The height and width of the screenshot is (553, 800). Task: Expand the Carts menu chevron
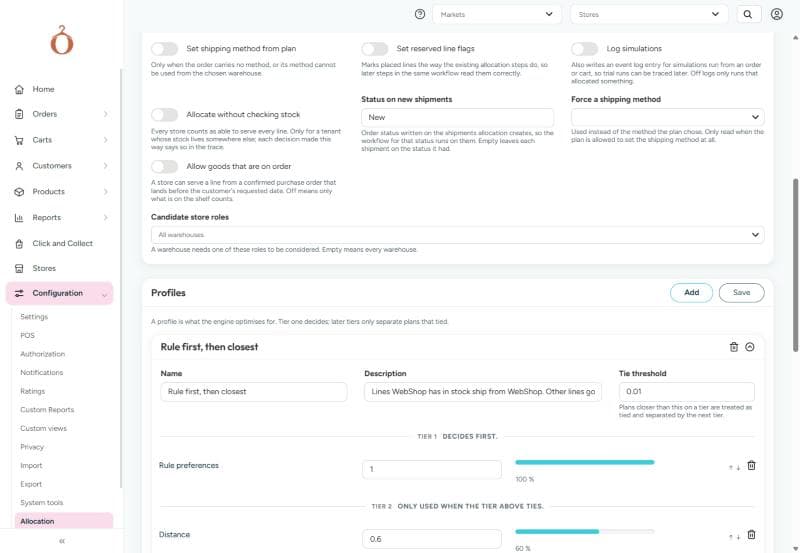coord(106,140)
